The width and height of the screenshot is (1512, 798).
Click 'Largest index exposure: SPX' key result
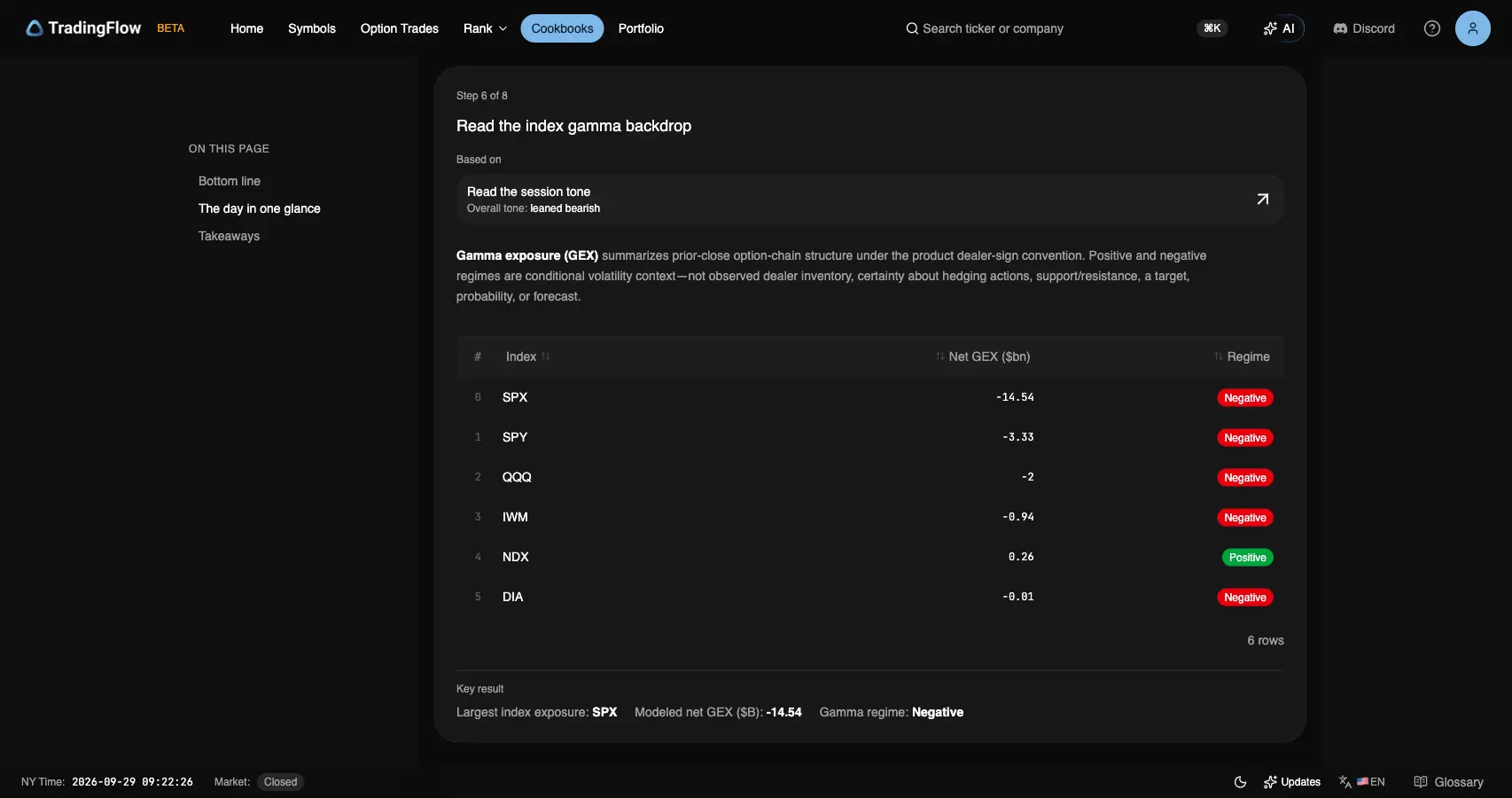click(x=536, y=712)
